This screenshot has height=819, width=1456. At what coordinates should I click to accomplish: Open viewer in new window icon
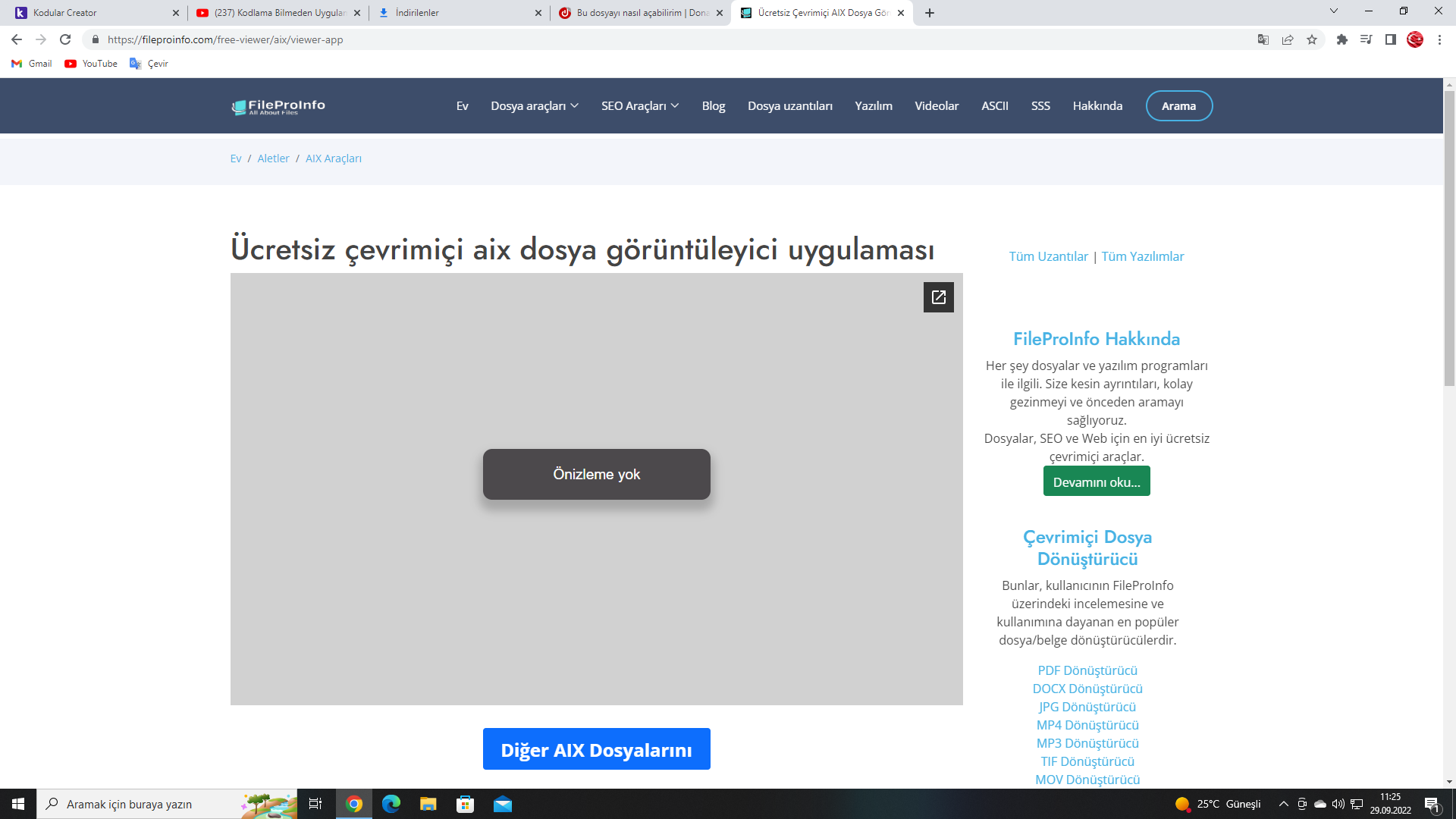coord(938,297)
